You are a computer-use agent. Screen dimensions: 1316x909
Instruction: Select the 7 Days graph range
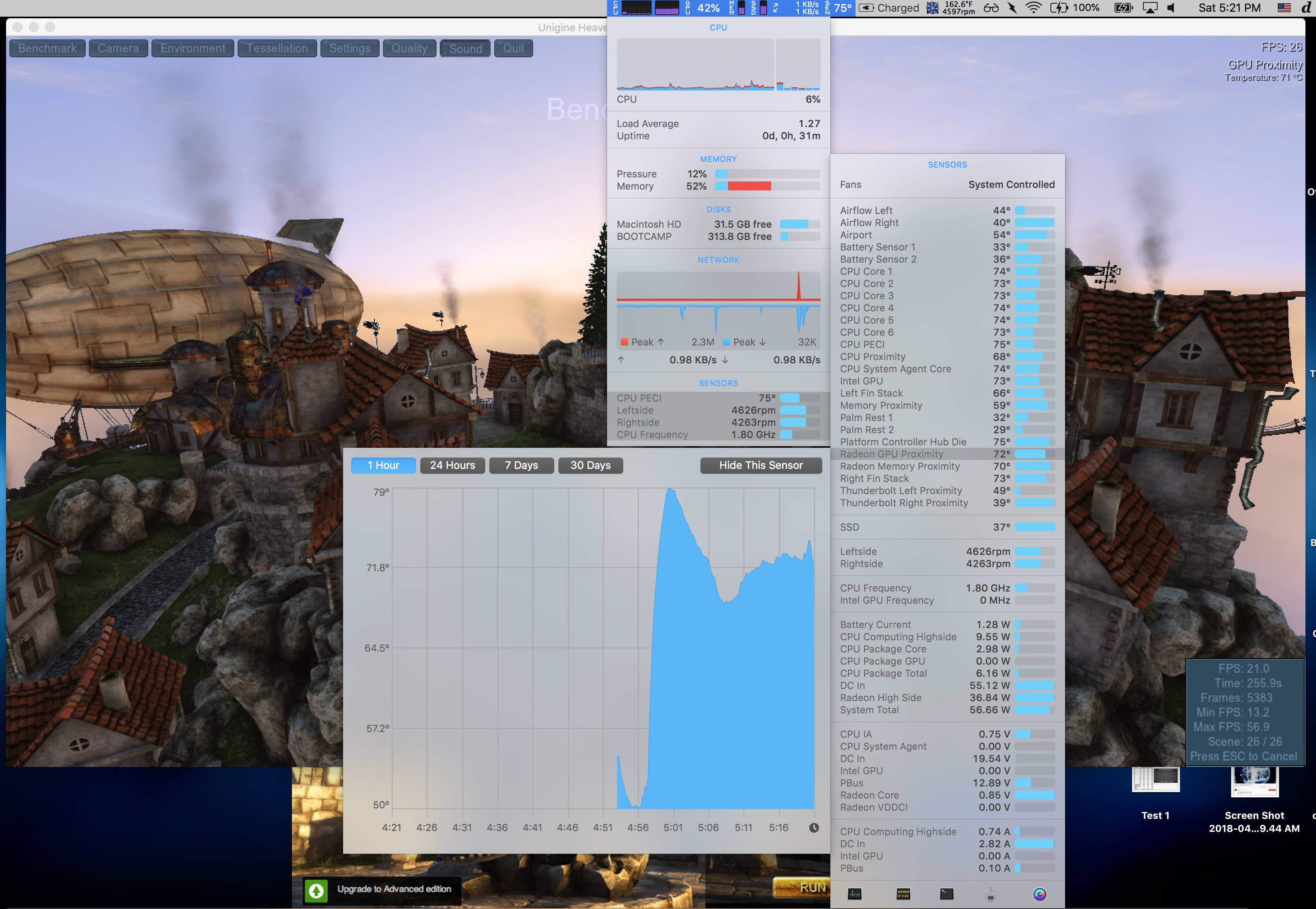[x=521, y=465]
